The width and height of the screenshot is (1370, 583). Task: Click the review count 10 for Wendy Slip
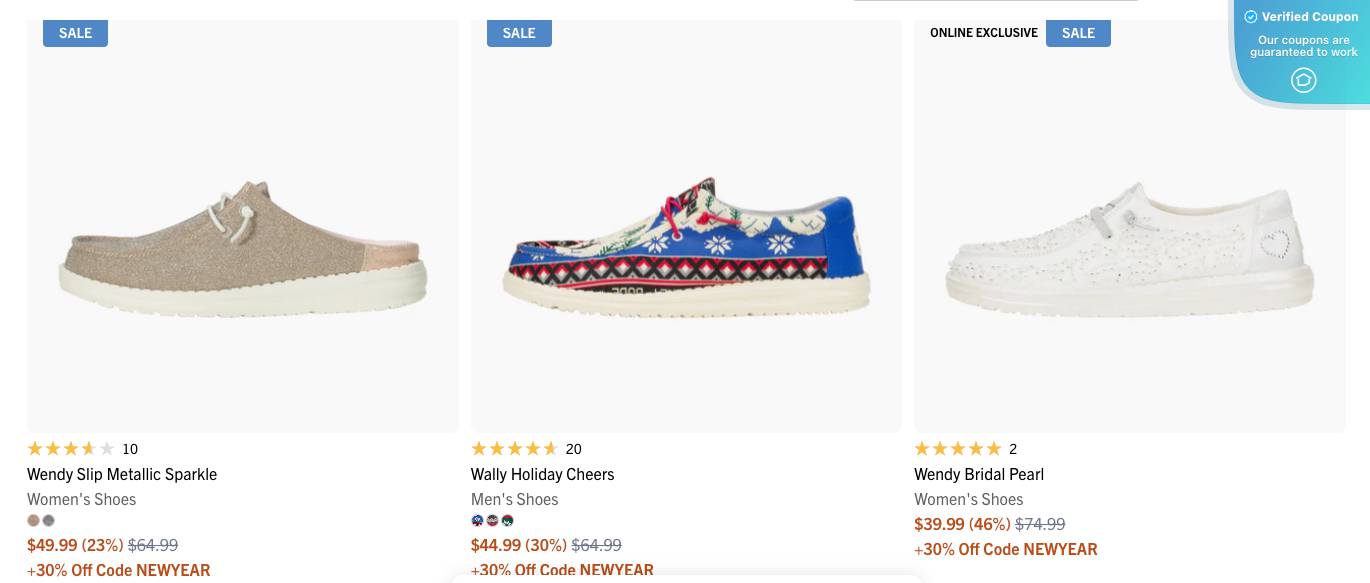pos(130,448)
